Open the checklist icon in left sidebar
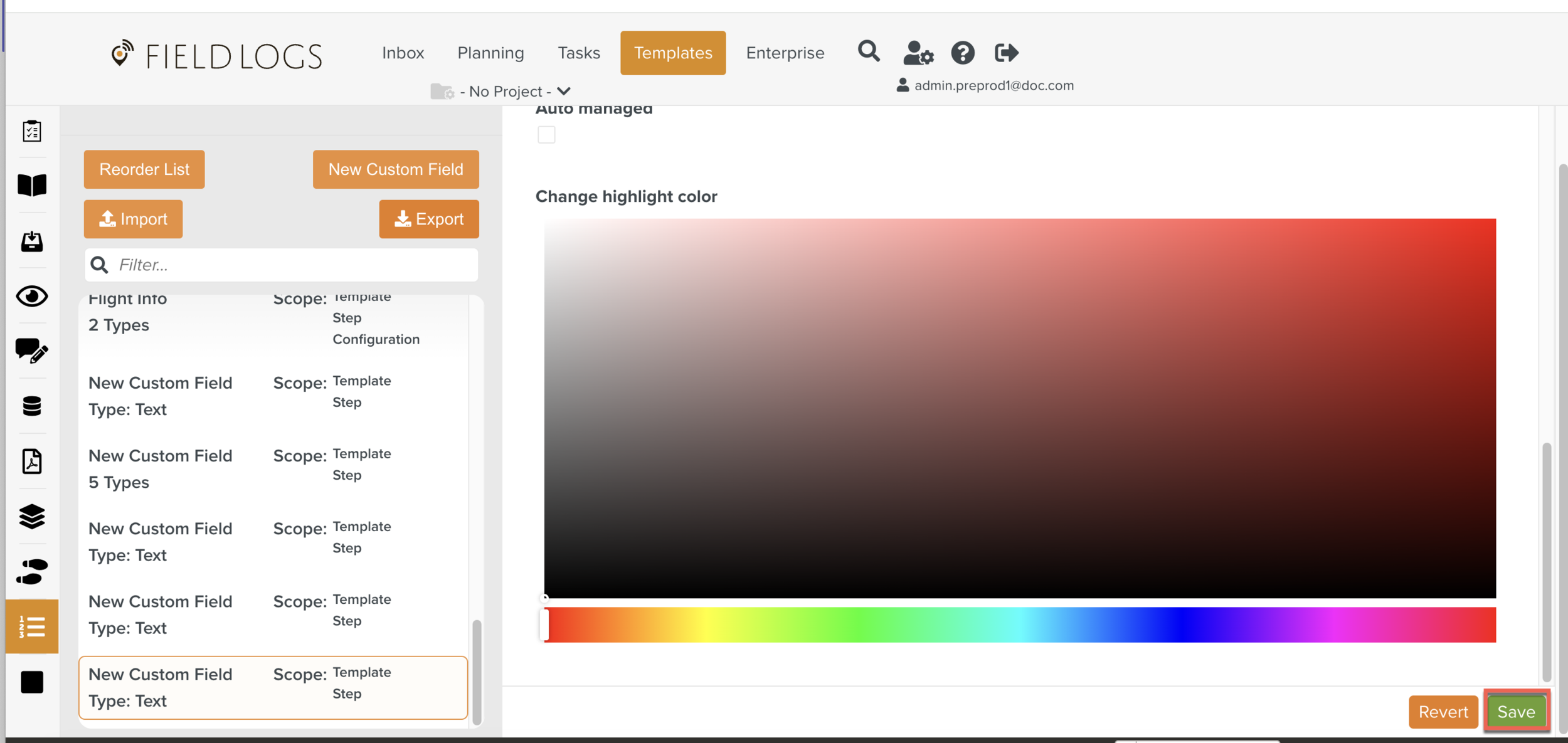Image resolution: width=1568 pixels, height=743 pixels. click(32, 131)
